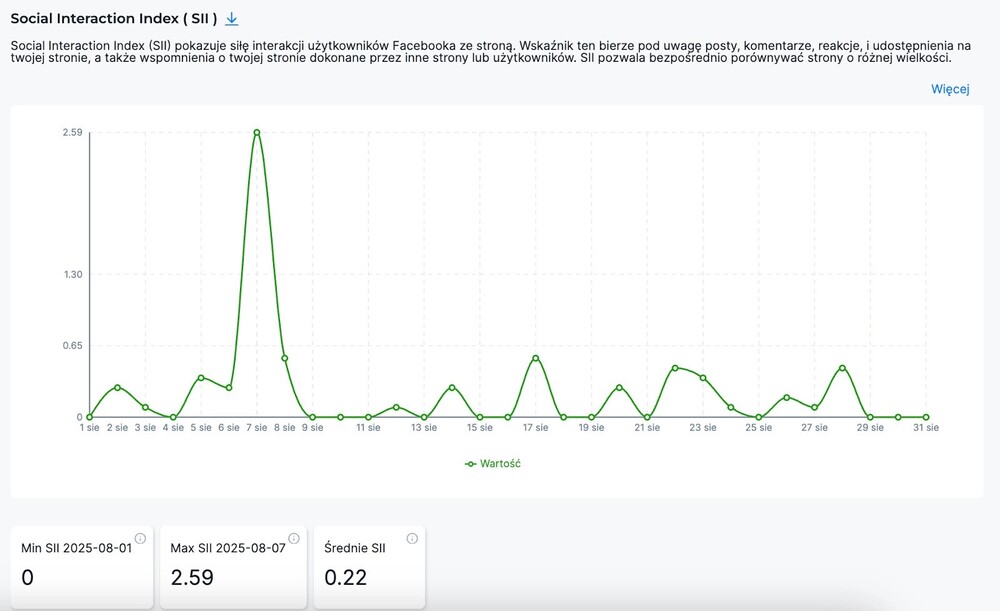This screenshot has width=1000, height=611.
Task: Download the Social Interaction Index chart
Action: coord(232,19)
